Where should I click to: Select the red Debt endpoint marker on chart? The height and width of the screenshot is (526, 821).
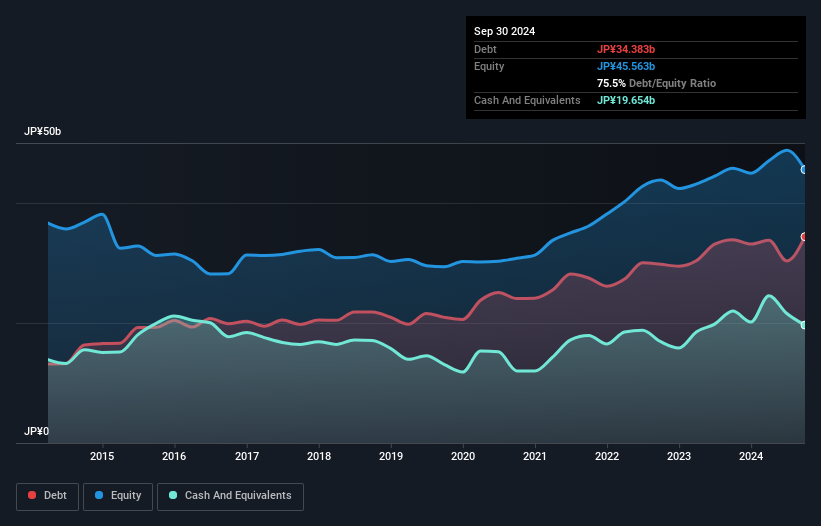(x=804, y=237)
